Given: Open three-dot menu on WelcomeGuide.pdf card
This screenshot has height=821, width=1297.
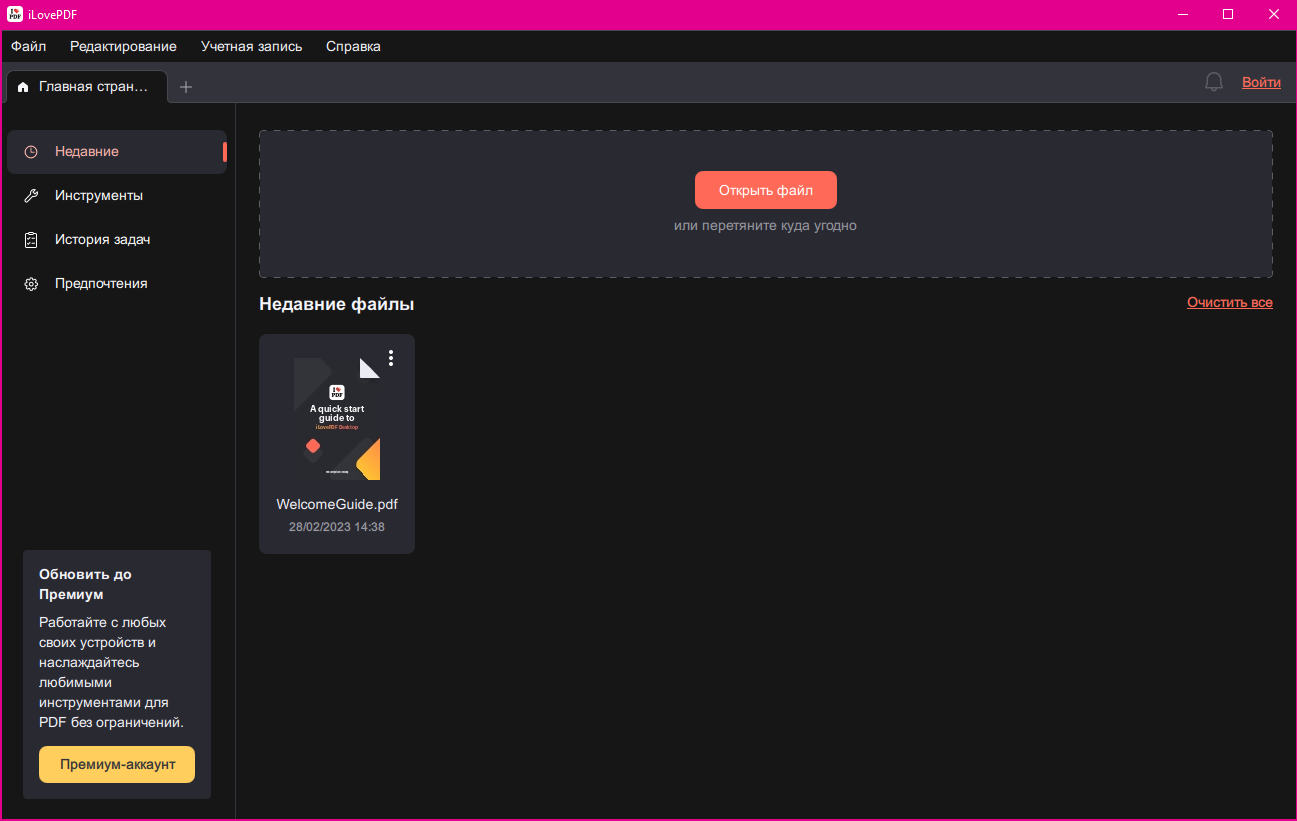Looking at the screenshot, I should point(391,358).
